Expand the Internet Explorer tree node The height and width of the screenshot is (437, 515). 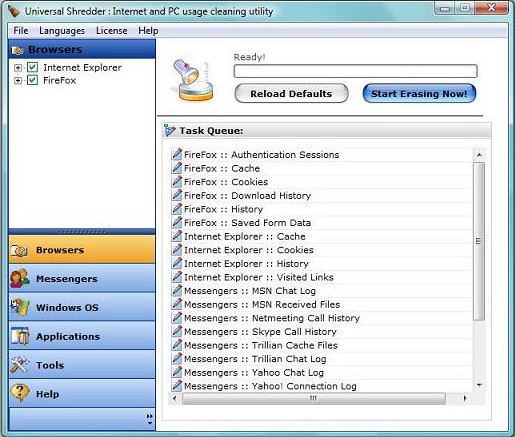pos(18,68)
